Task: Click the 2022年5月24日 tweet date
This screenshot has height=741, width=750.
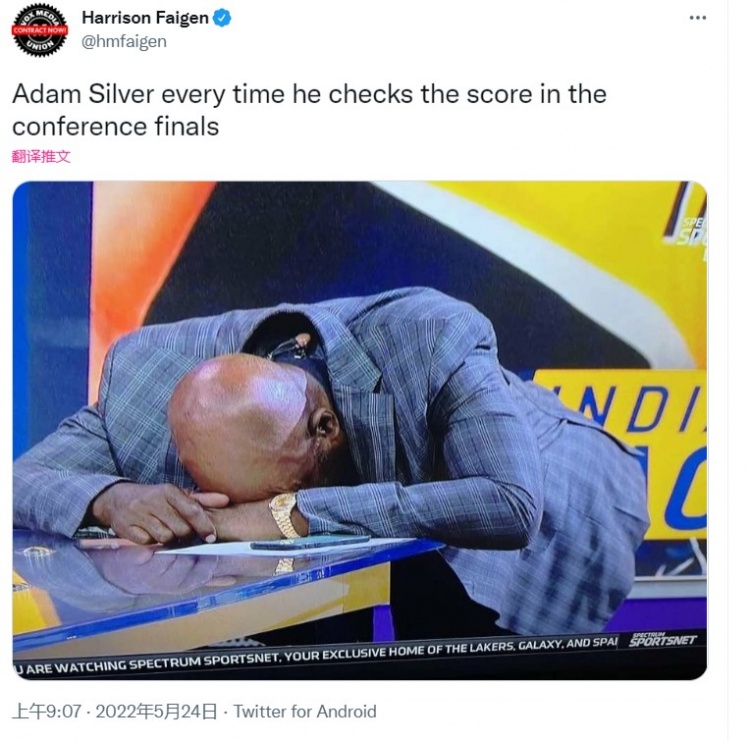Action: tap(156, 711)
